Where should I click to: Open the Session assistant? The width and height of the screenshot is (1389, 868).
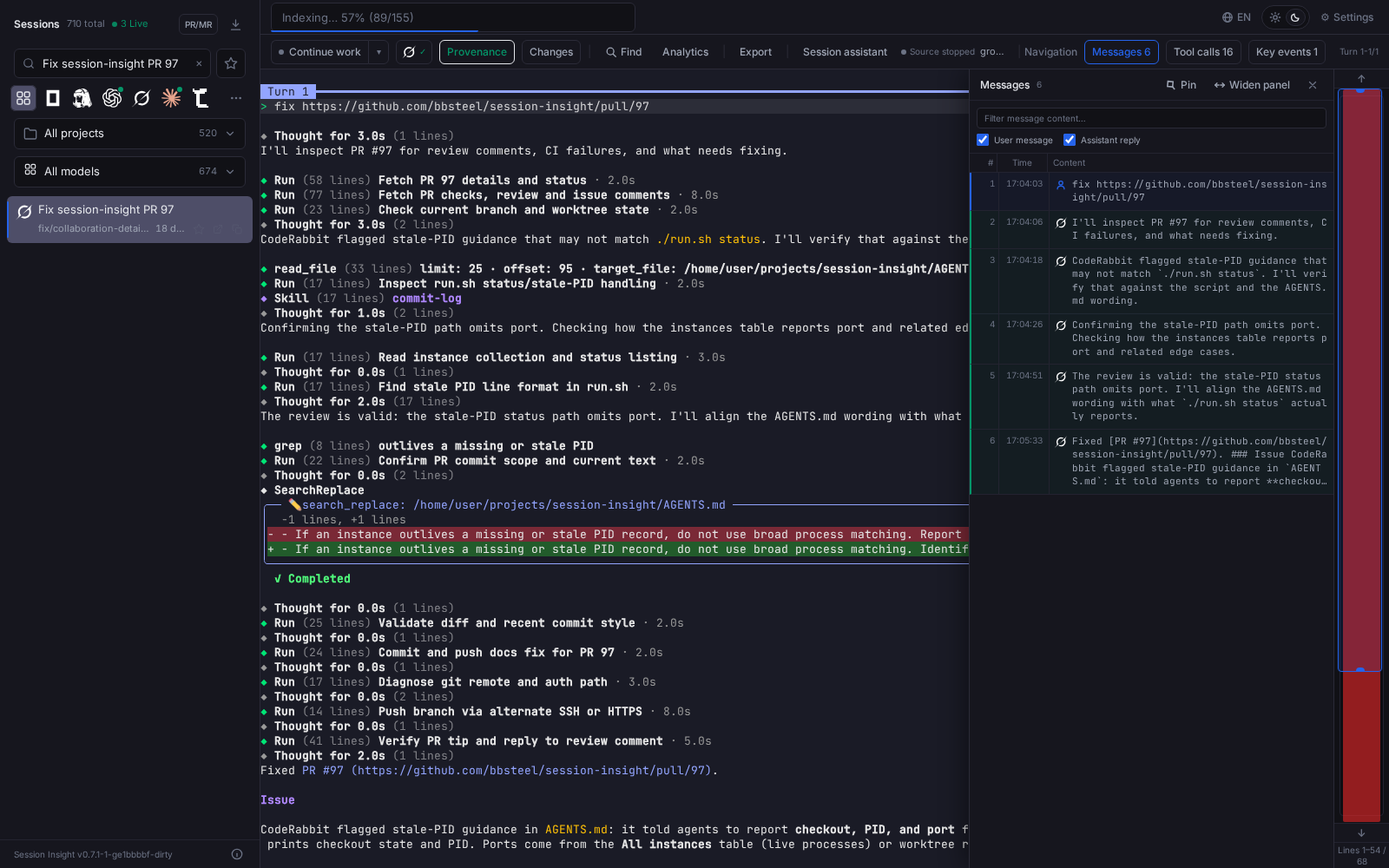click(845, 52)
